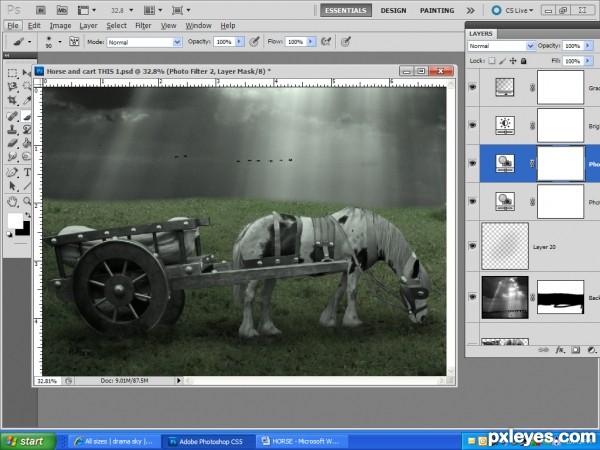Hide the selected Photo Filter layer

(473, 163)
